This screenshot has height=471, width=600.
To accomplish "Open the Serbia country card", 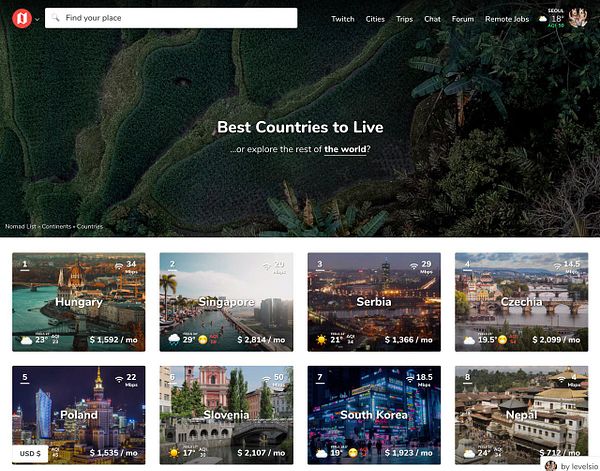I will pos(374,302).
